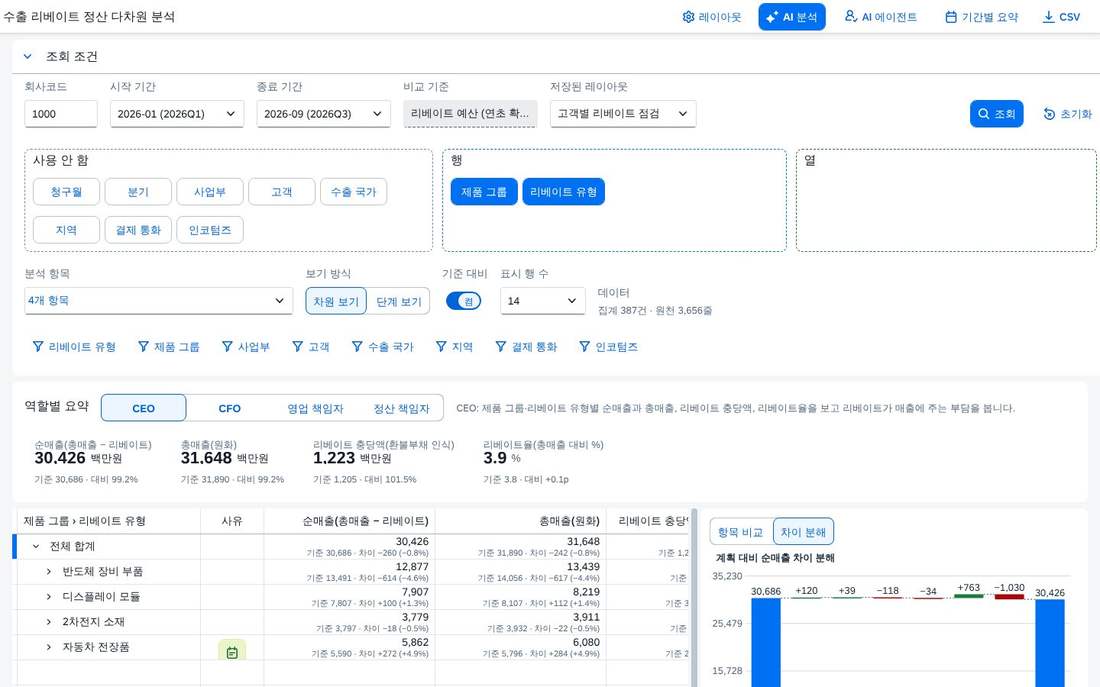Open 기간별 요약 period summary
The image size is (1100, 687).
981,17
